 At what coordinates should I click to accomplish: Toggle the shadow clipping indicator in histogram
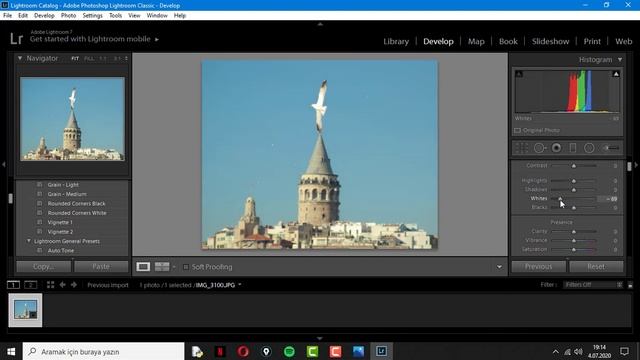pyautogui.click(x=519, y=74)
